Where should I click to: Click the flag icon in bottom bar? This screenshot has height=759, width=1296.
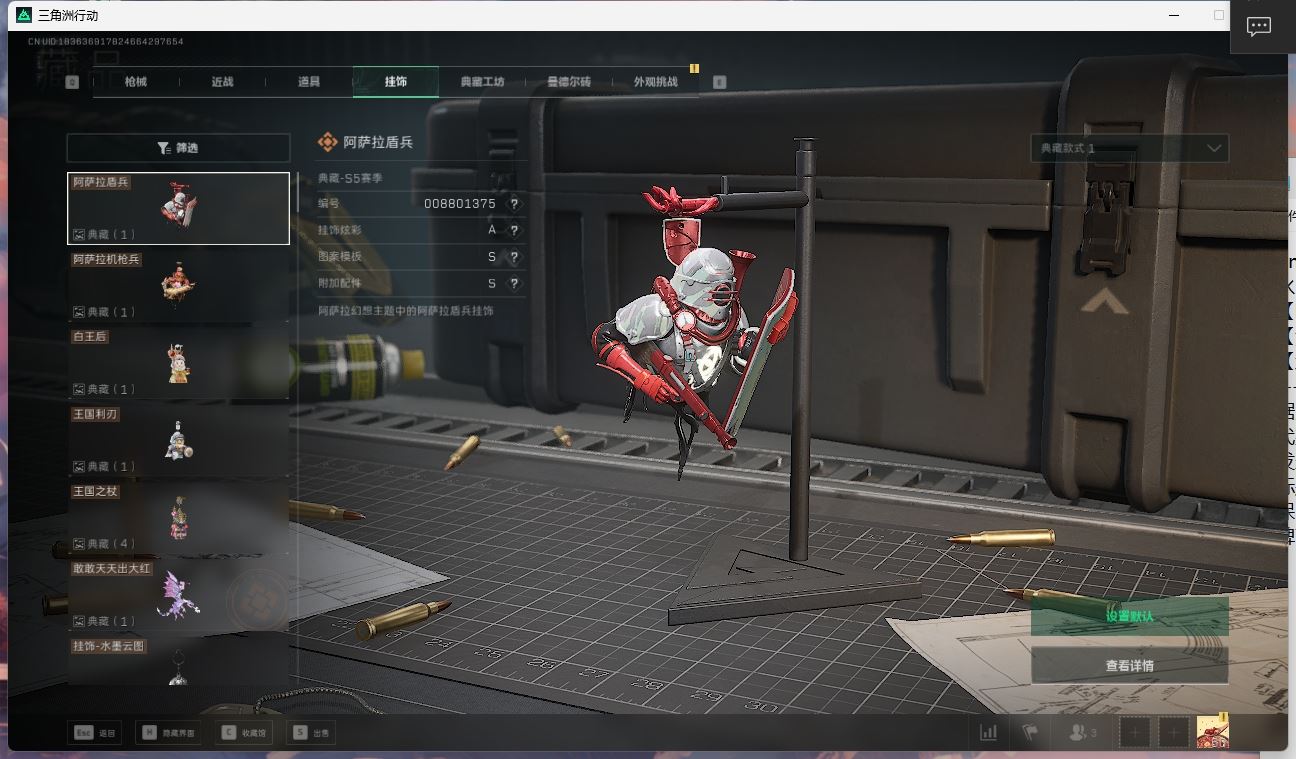point(1030,733)
